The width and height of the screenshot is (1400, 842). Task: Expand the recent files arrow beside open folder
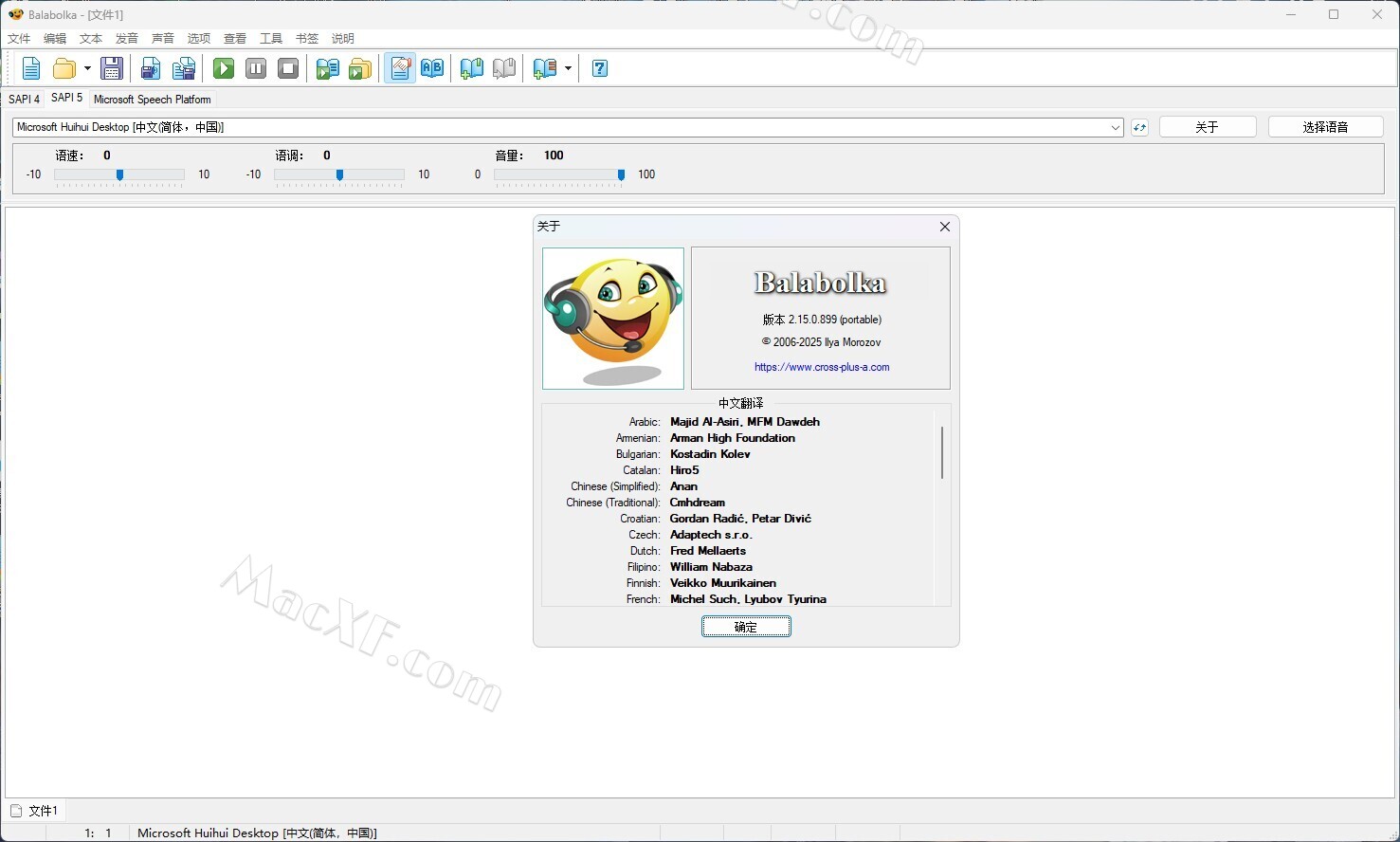coord(87,68)
